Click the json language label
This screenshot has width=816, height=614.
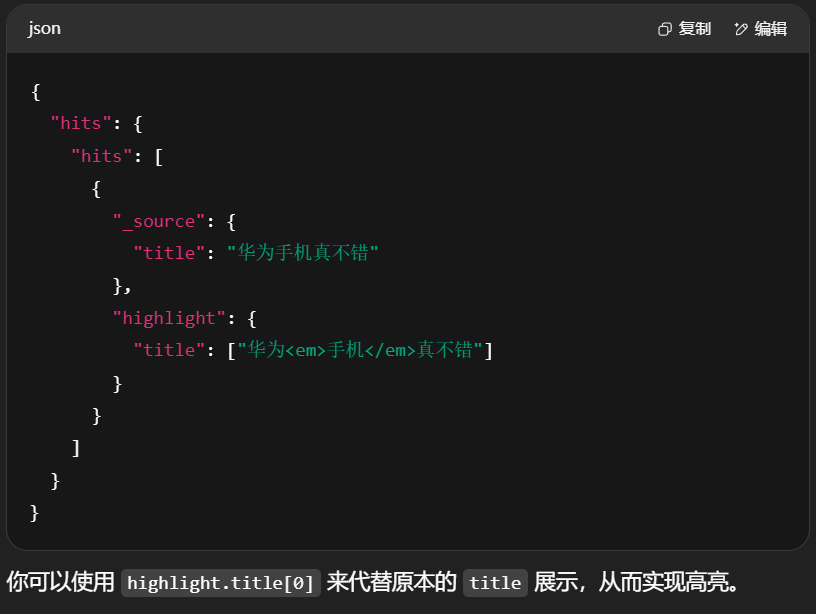44,29
